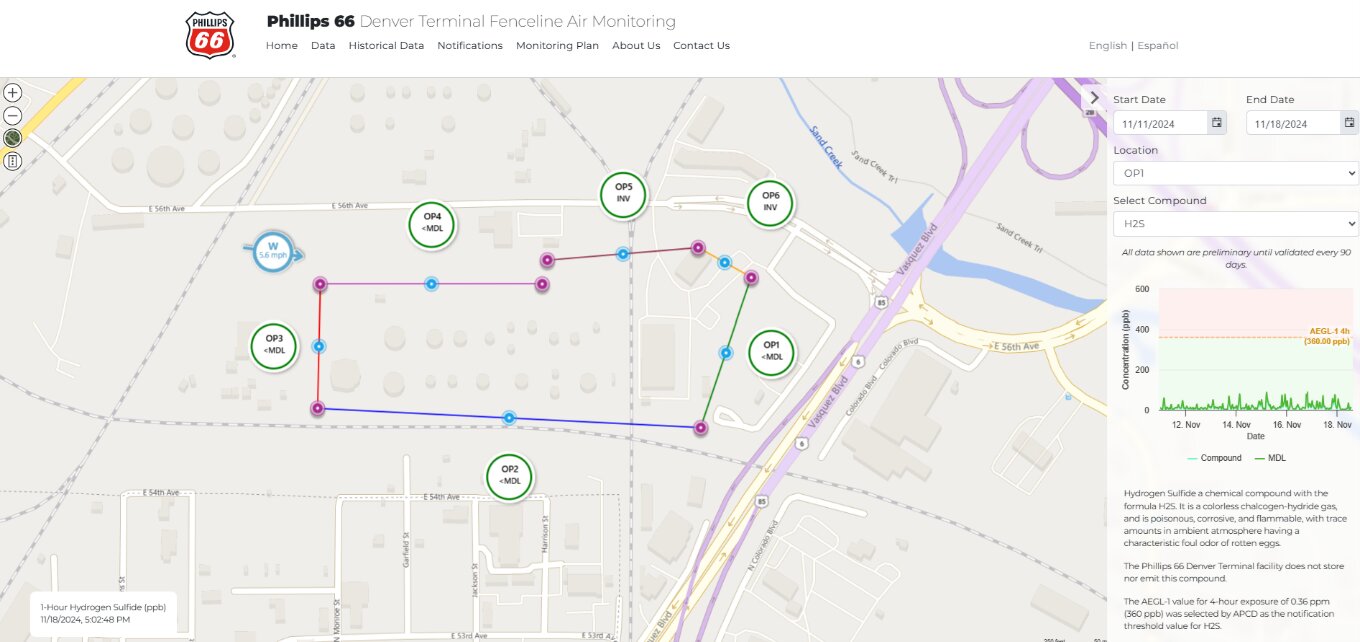The height and width of the screenshot is (642, 1360).
Task: Select the OP5 INV monitor marker
Action: (624, 195)
